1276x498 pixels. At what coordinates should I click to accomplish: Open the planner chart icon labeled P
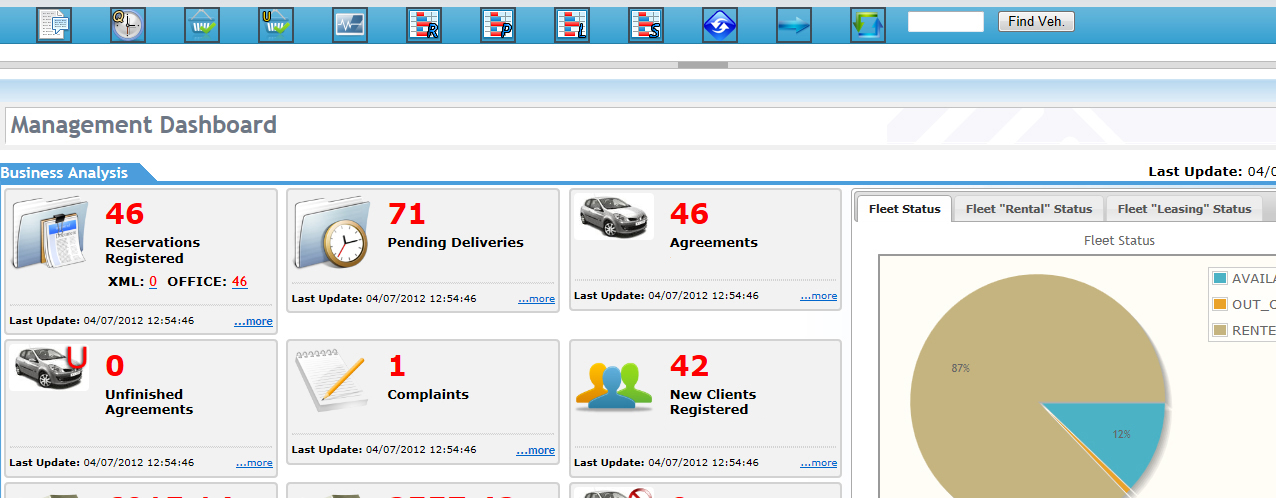pos(498,25)
